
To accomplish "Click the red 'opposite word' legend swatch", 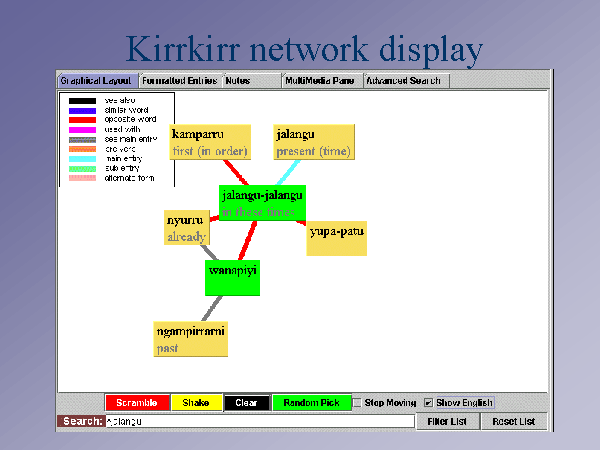I will tap(80, 119).
